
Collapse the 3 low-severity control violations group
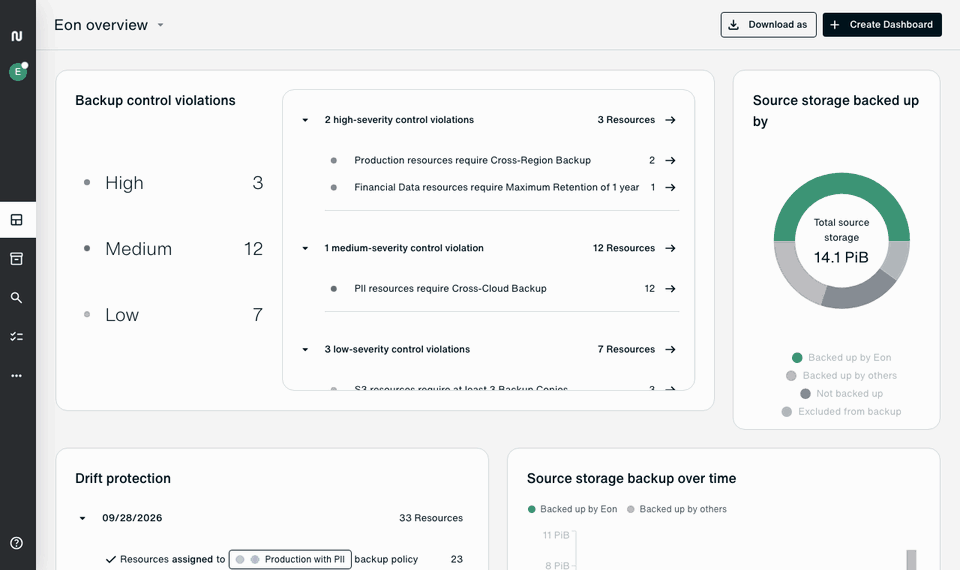pos(305,350)
